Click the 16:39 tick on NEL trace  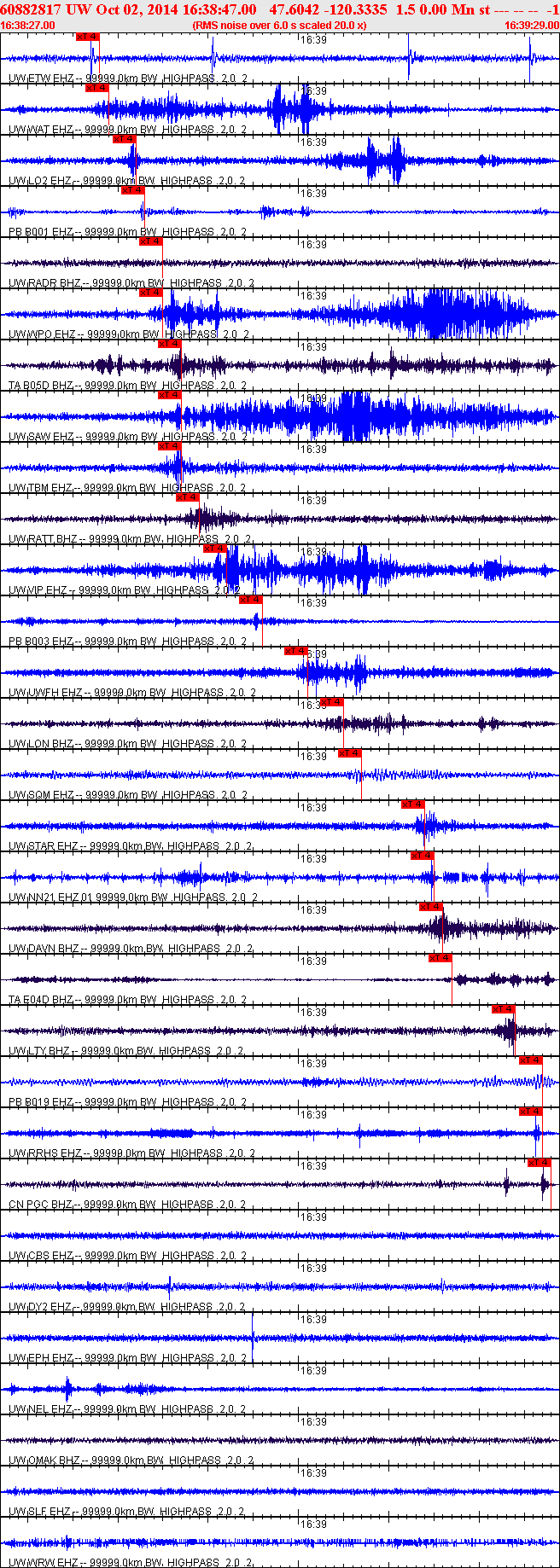314,1371
